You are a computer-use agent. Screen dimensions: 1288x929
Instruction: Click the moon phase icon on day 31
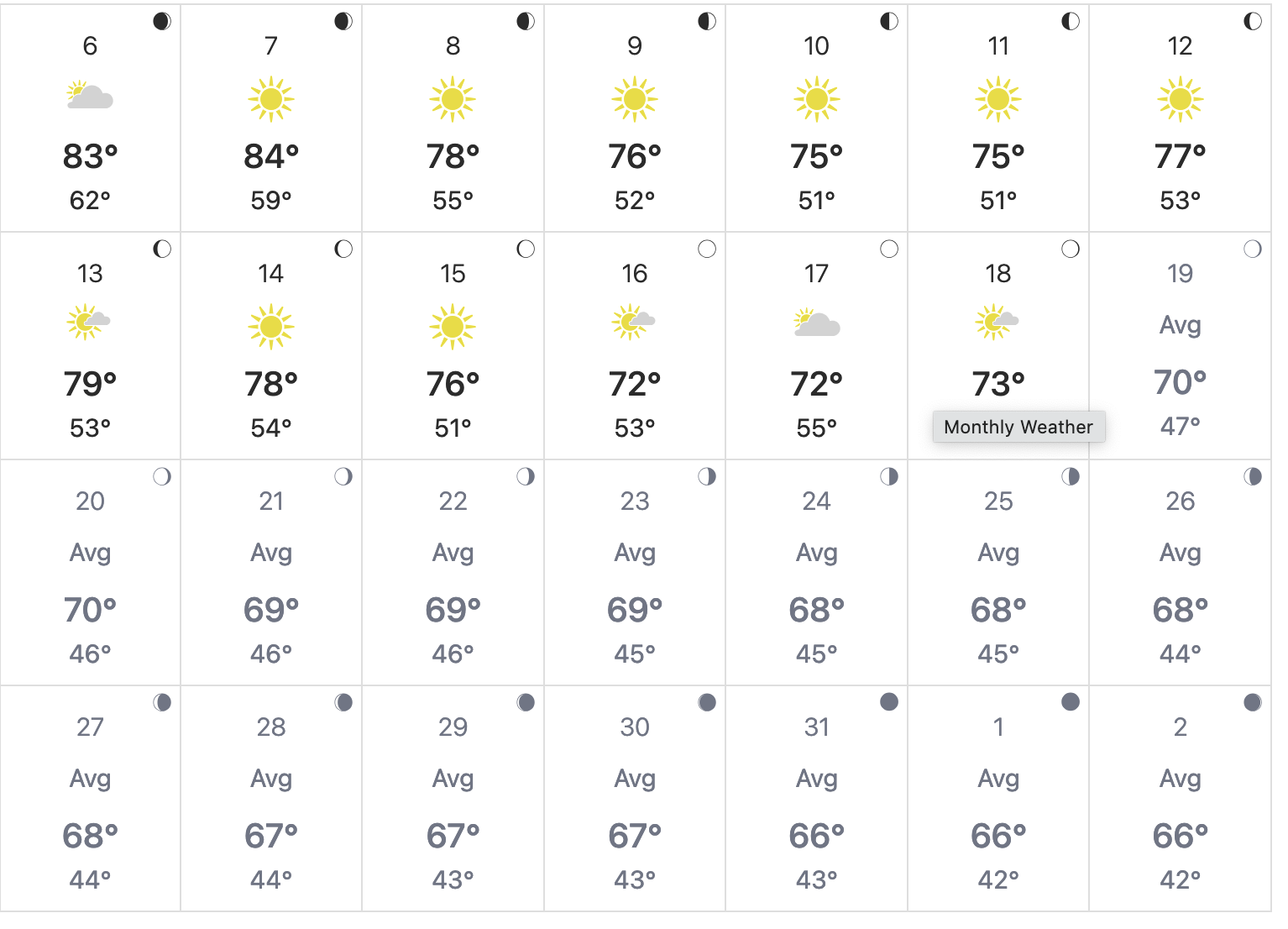click(x=889, y=702)
